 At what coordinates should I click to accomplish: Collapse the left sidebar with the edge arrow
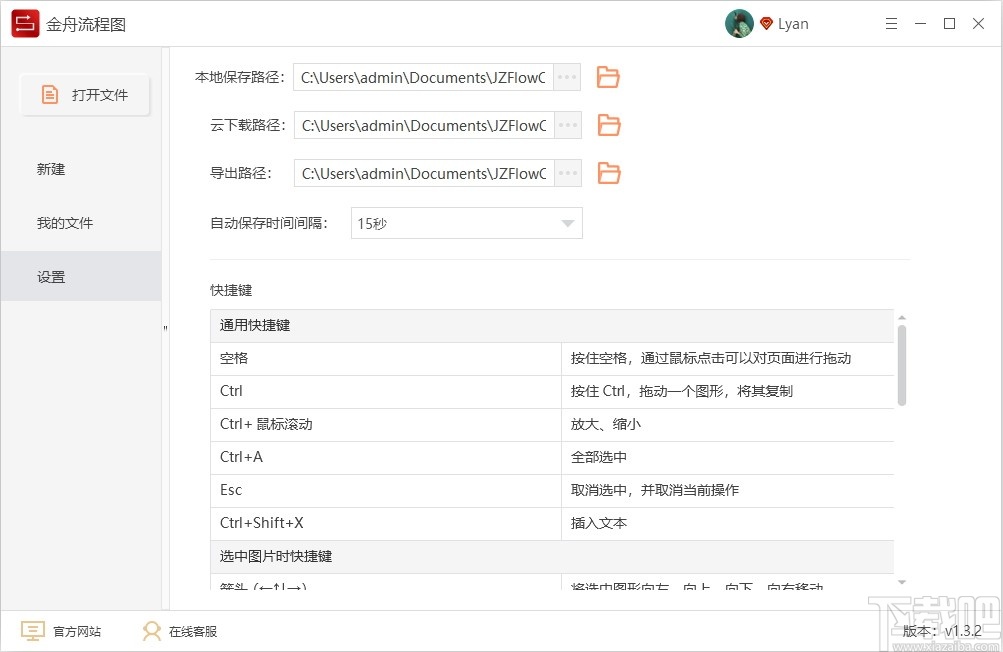[164, 326]
